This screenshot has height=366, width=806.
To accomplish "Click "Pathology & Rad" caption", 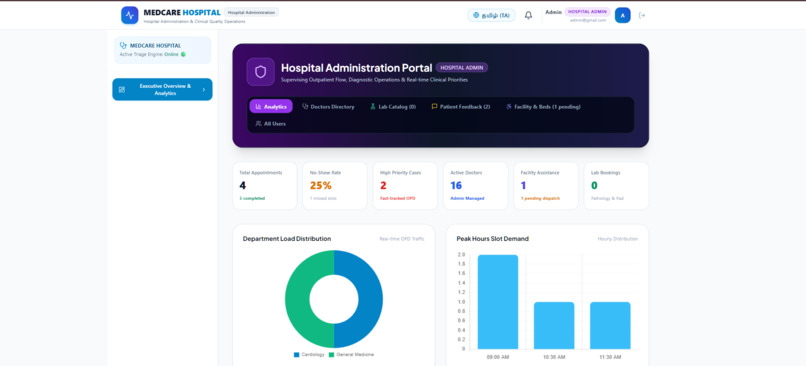I will point(608,198).
